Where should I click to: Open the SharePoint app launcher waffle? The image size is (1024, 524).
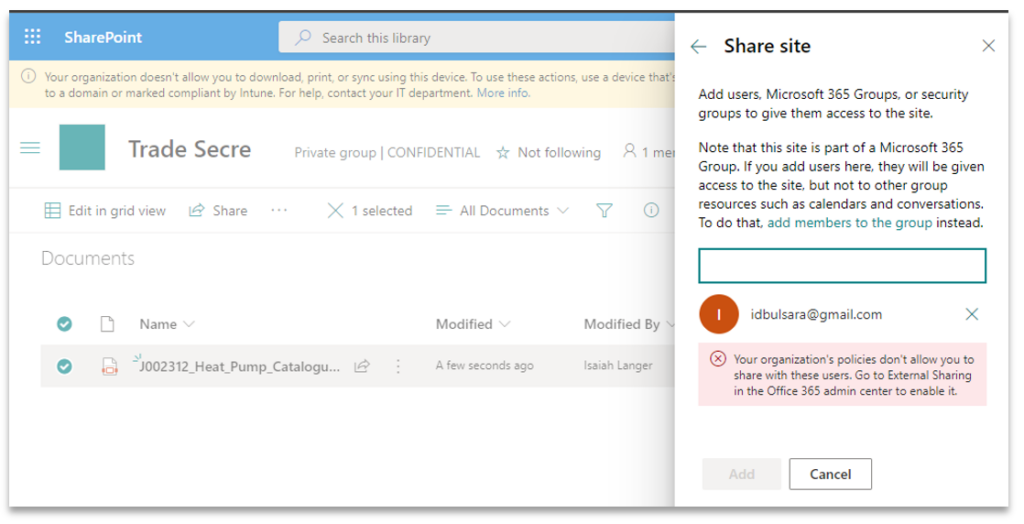[x=33, y=37]
